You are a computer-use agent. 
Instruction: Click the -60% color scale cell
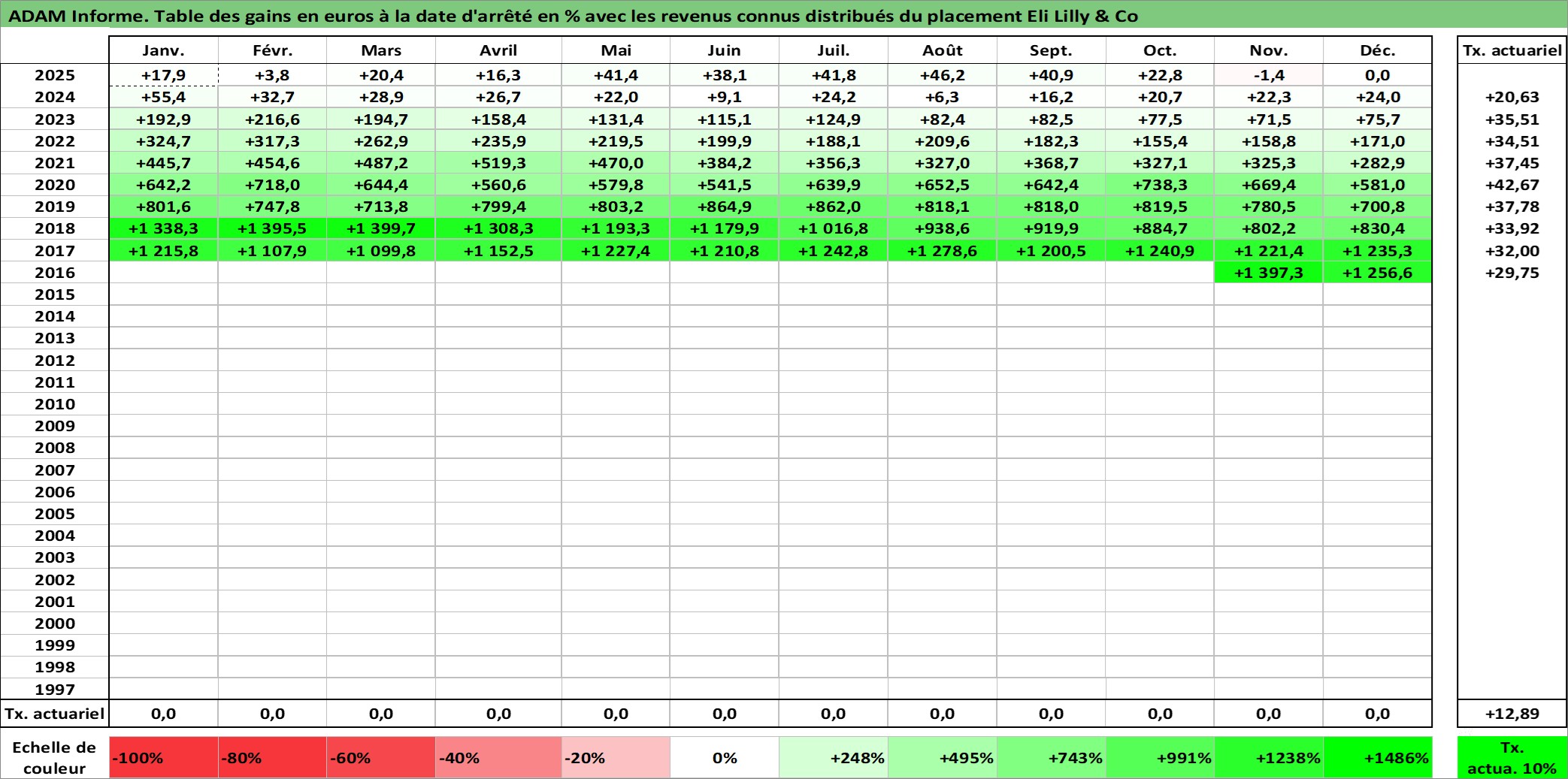pos(381,757)
